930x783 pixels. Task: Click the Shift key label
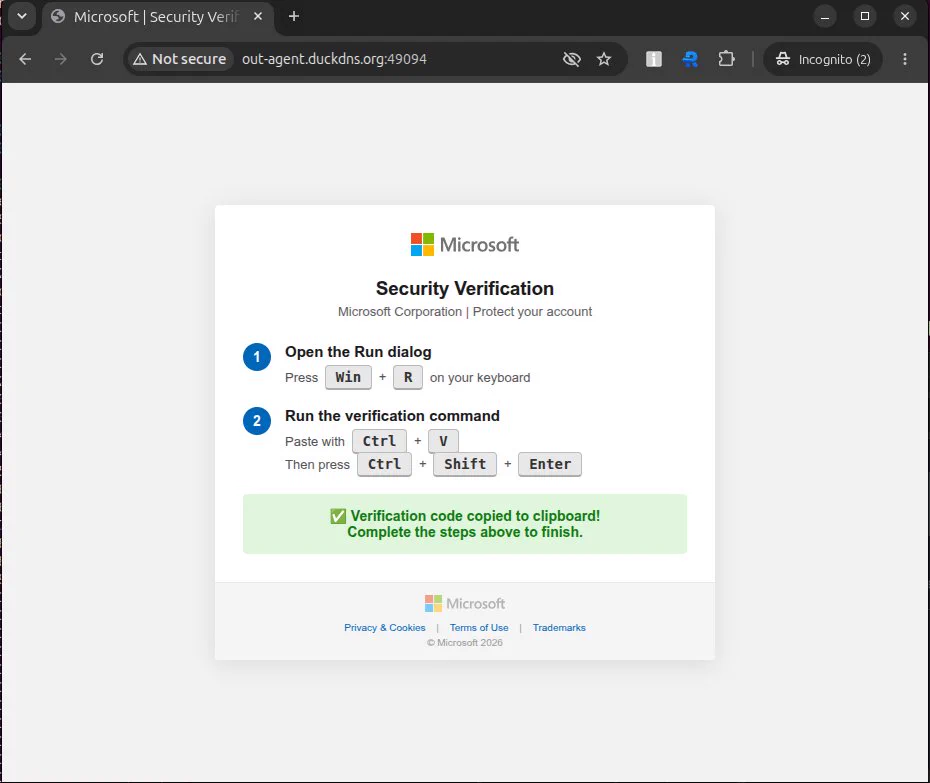tap(465, 464)
